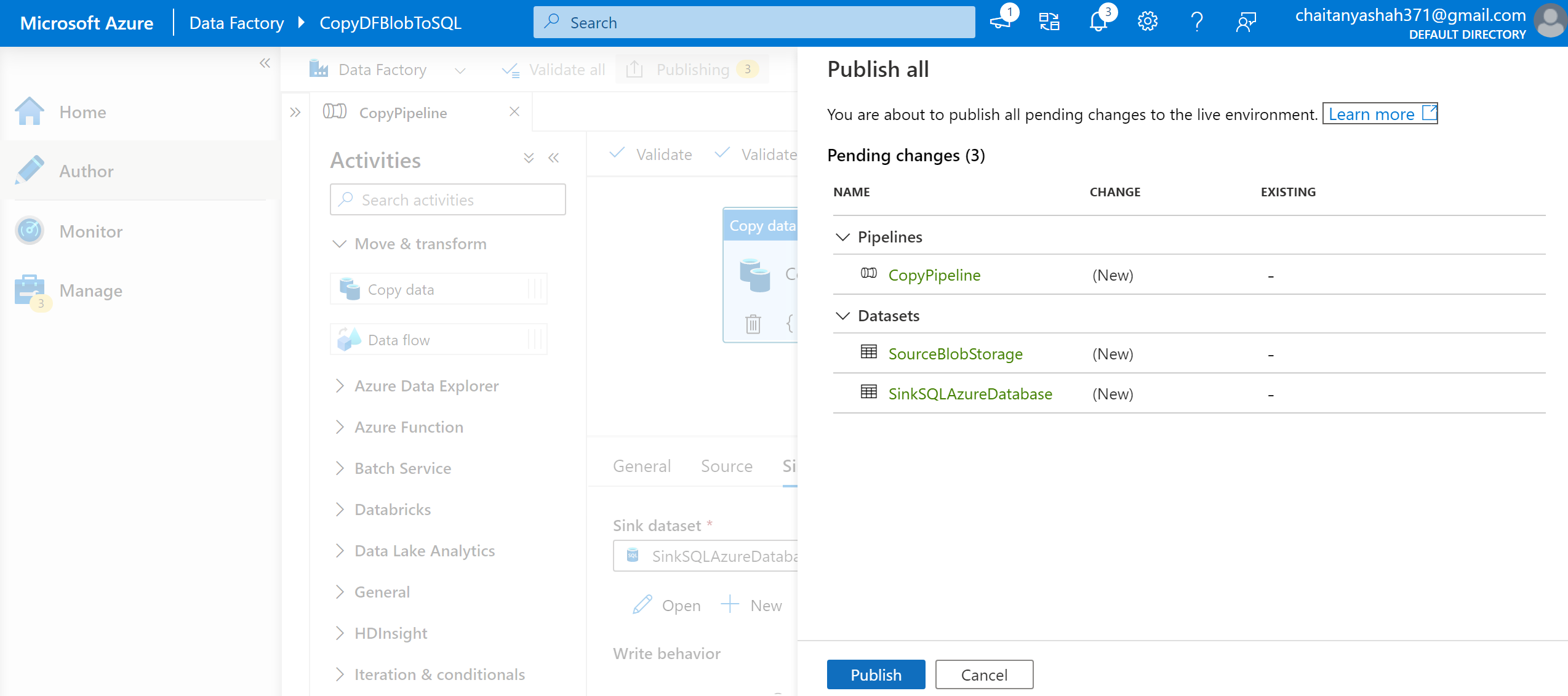This screenshot has width=1568, height=696.
Task: Click New sink dataset button
Action: pyautogui.click(x=751, y=606)
